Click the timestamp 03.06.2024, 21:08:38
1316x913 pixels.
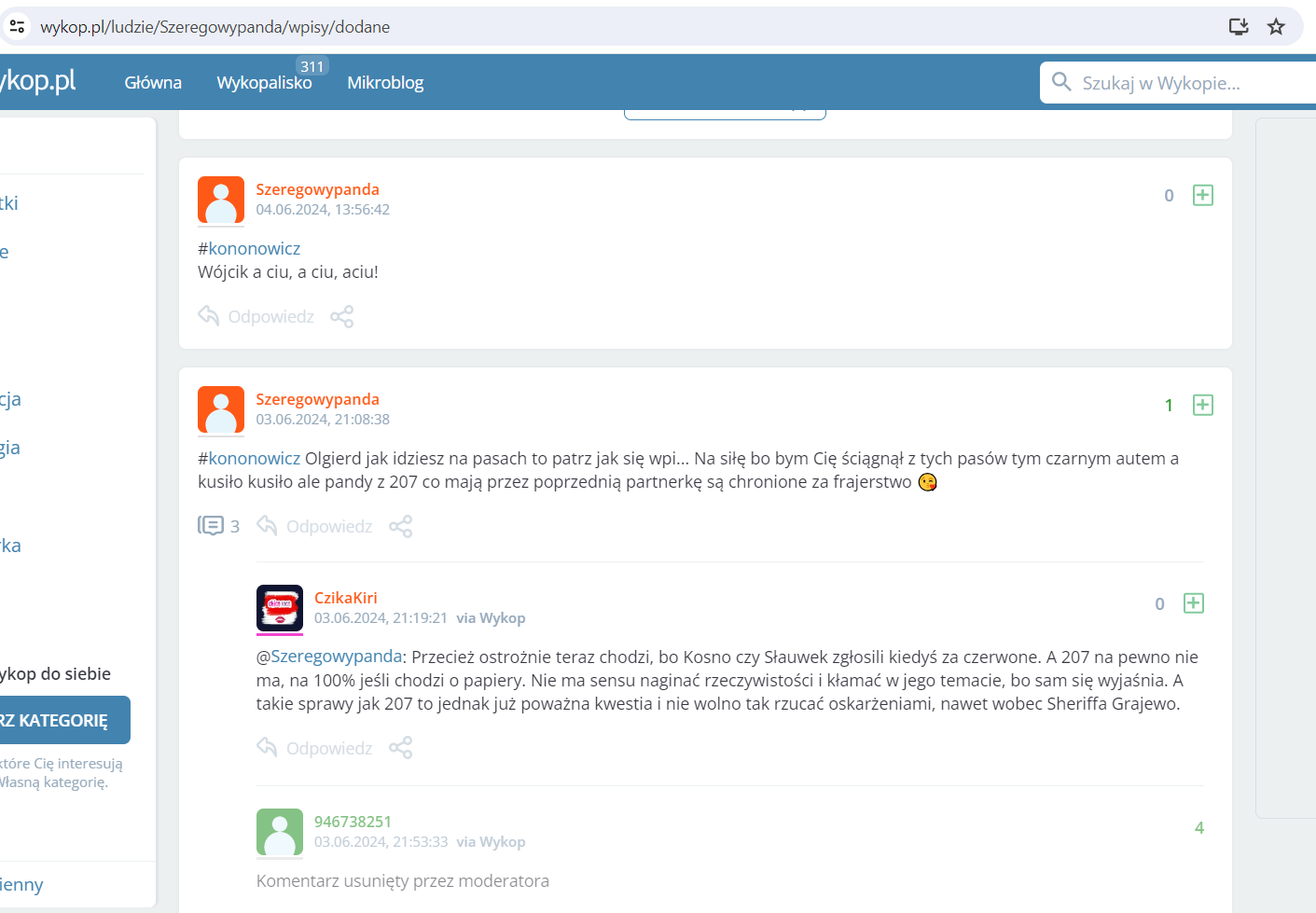323,420
